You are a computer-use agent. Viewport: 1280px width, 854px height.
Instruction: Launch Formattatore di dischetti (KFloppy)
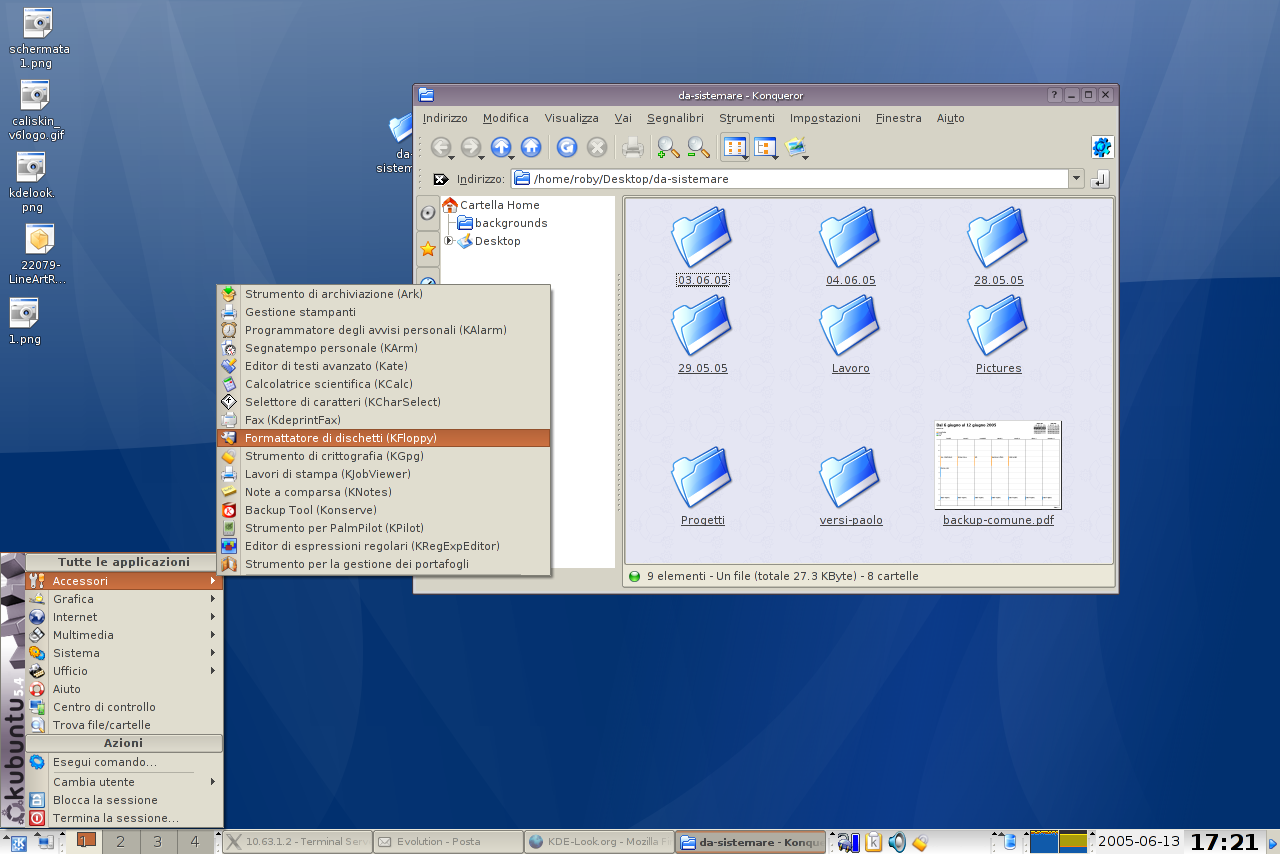(383, 438)
